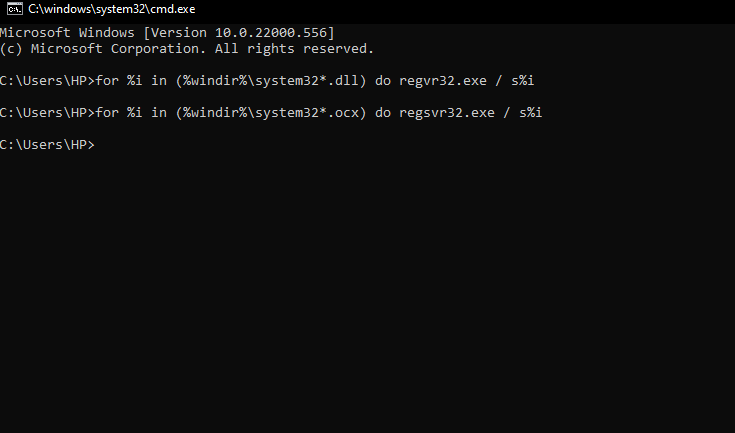The width and height of the screenshot is (735, 433).
Task: Click %windir% in the first command
Action: tap(221, 80)
